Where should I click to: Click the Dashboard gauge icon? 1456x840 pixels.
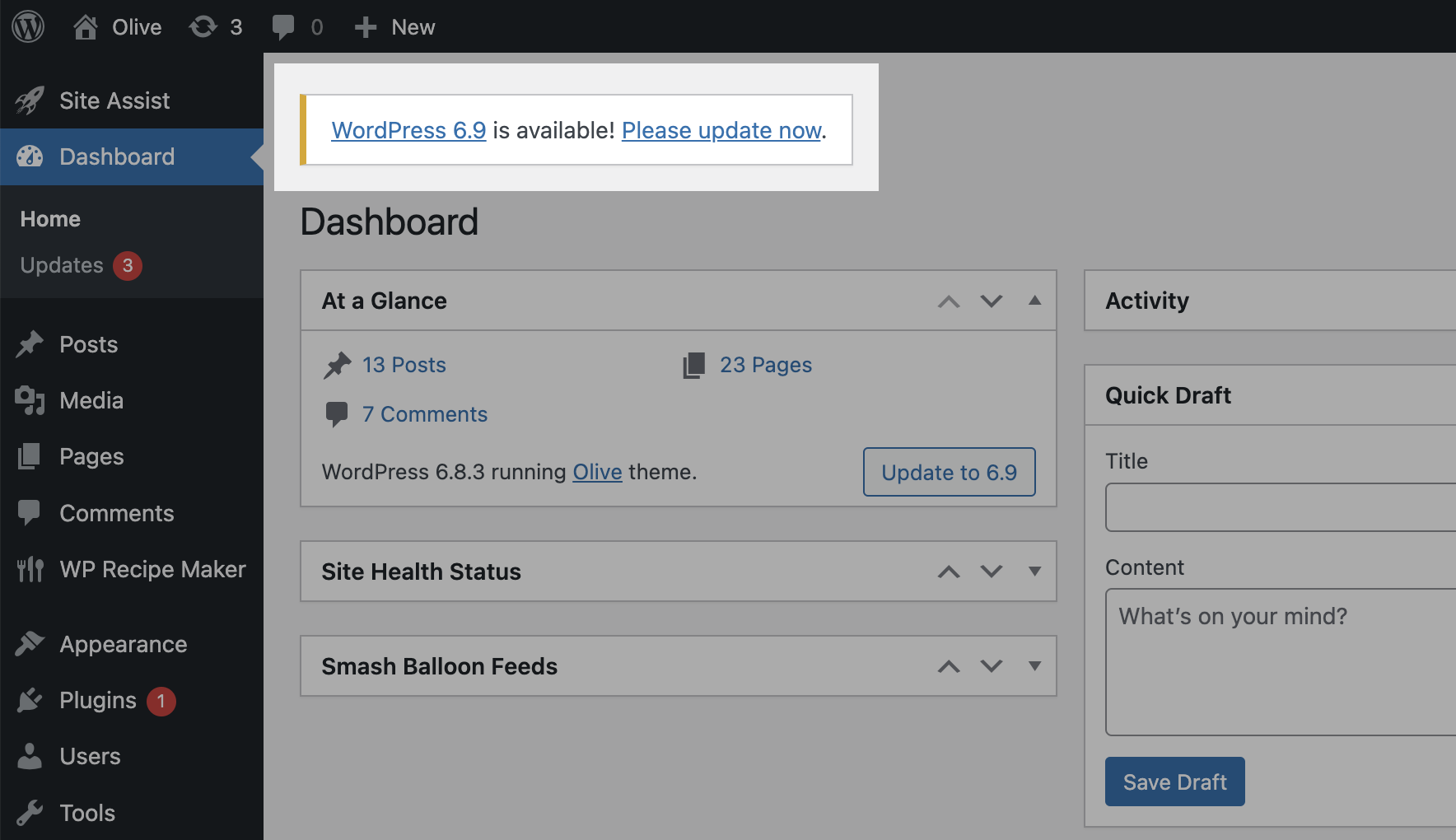[30, 156]
